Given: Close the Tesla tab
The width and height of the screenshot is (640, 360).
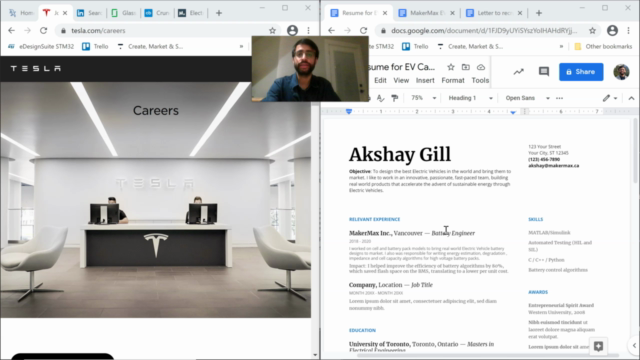Looking at the screenshot, I should pyautogui.click(x=65, y=13).
